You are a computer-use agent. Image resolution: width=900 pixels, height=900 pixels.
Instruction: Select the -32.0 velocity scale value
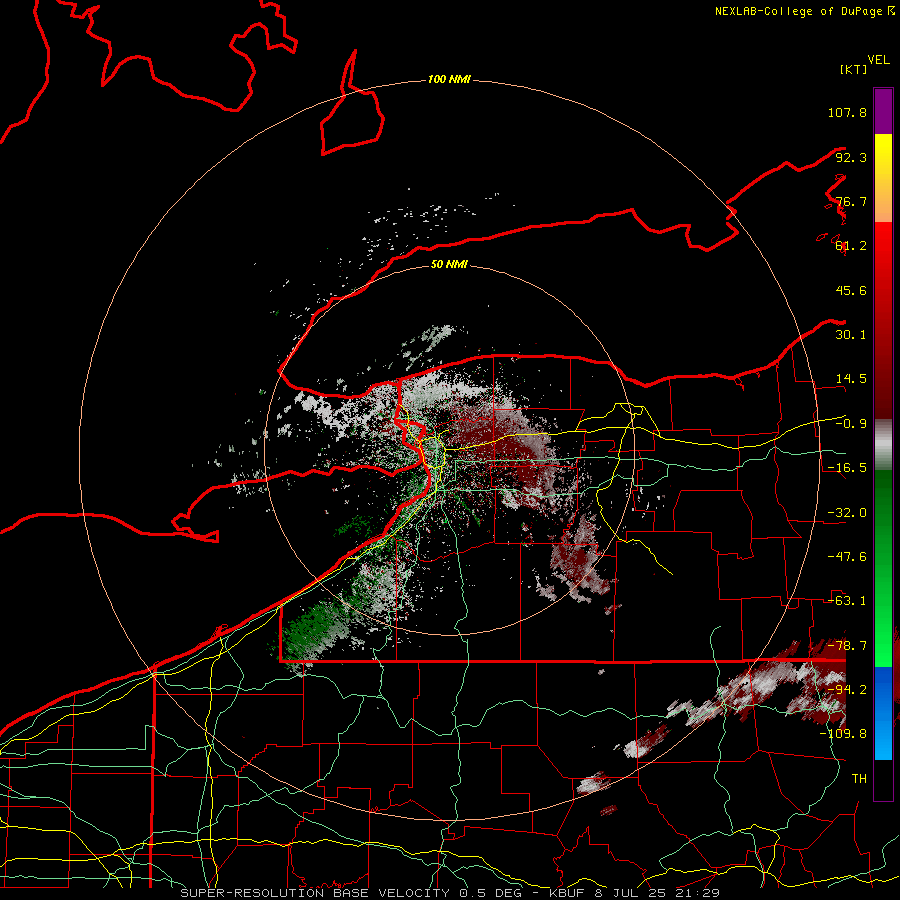pos(847,513)
